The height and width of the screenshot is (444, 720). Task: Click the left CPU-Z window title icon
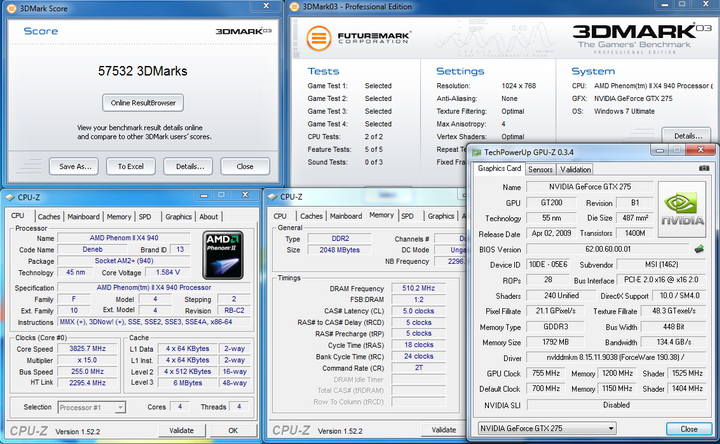coord(10,197)
